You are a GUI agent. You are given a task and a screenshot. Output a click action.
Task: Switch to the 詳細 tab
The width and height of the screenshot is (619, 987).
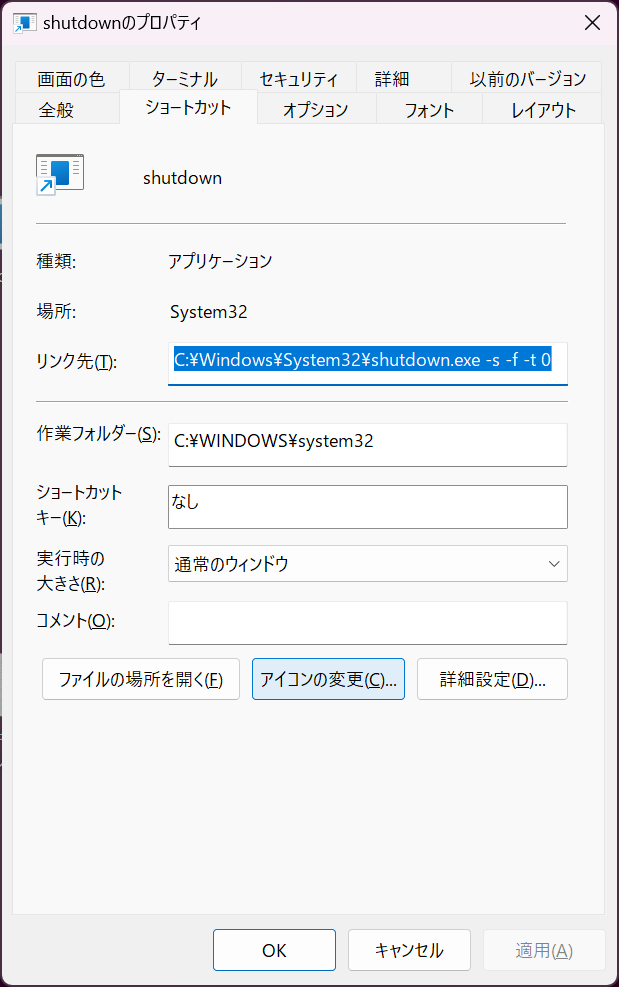(404, 77)
